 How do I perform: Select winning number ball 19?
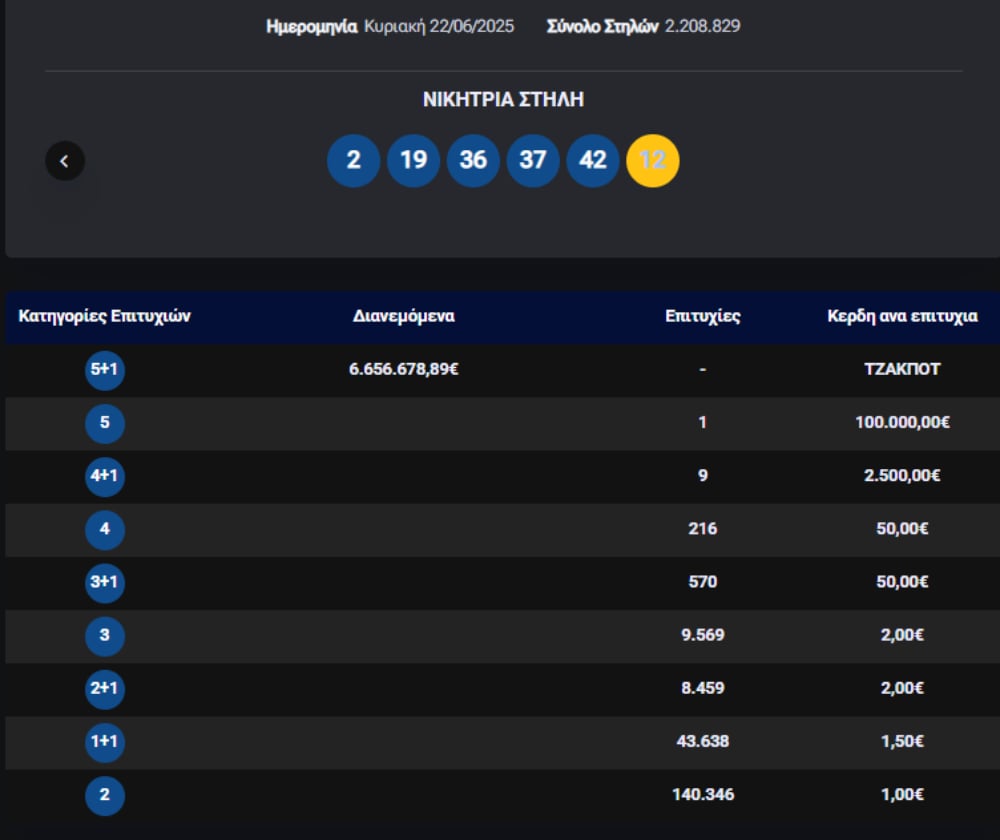point(413,160)
